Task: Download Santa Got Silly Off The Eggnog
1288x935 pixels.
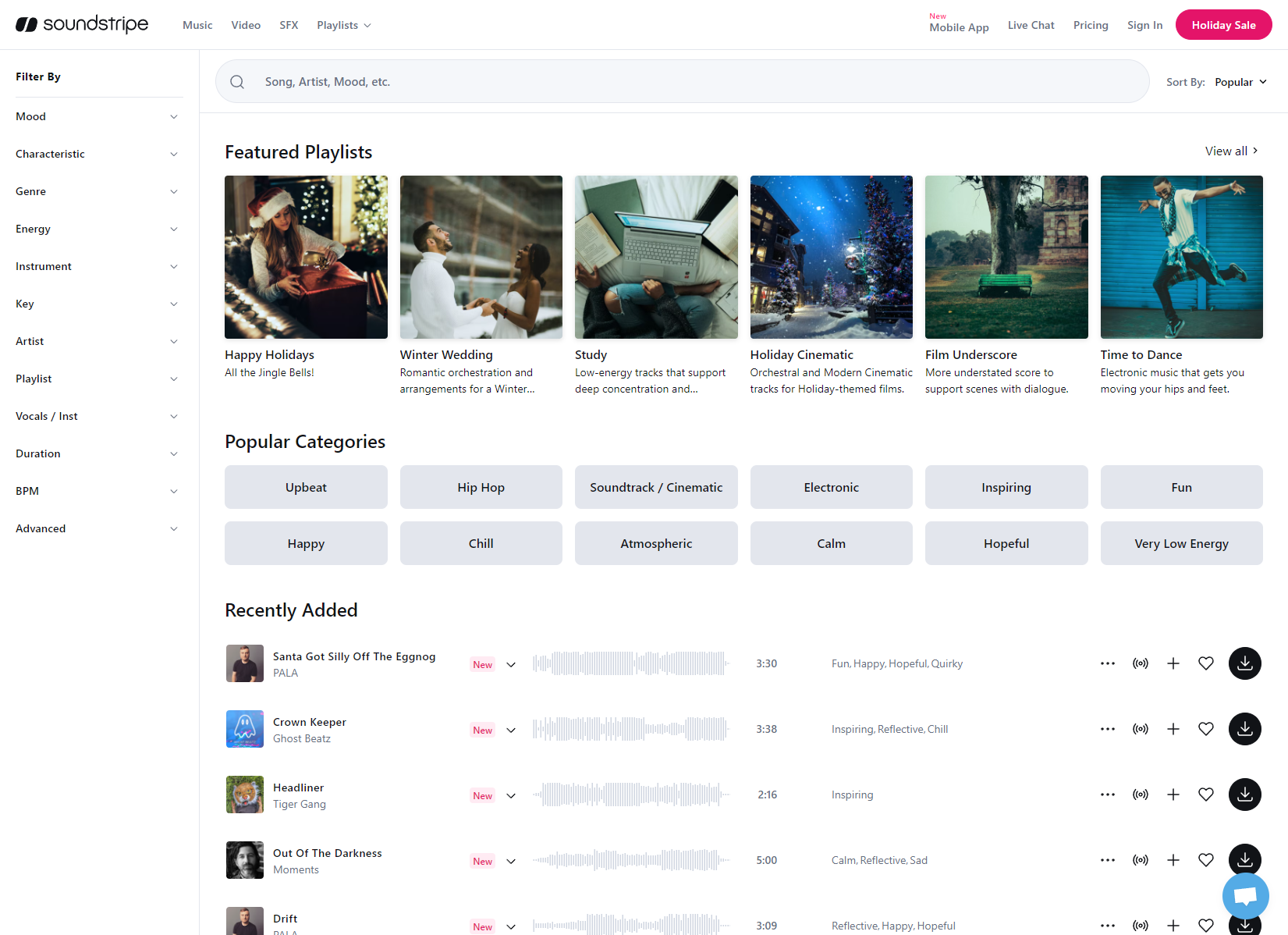Action: (x=1244, y=663)
